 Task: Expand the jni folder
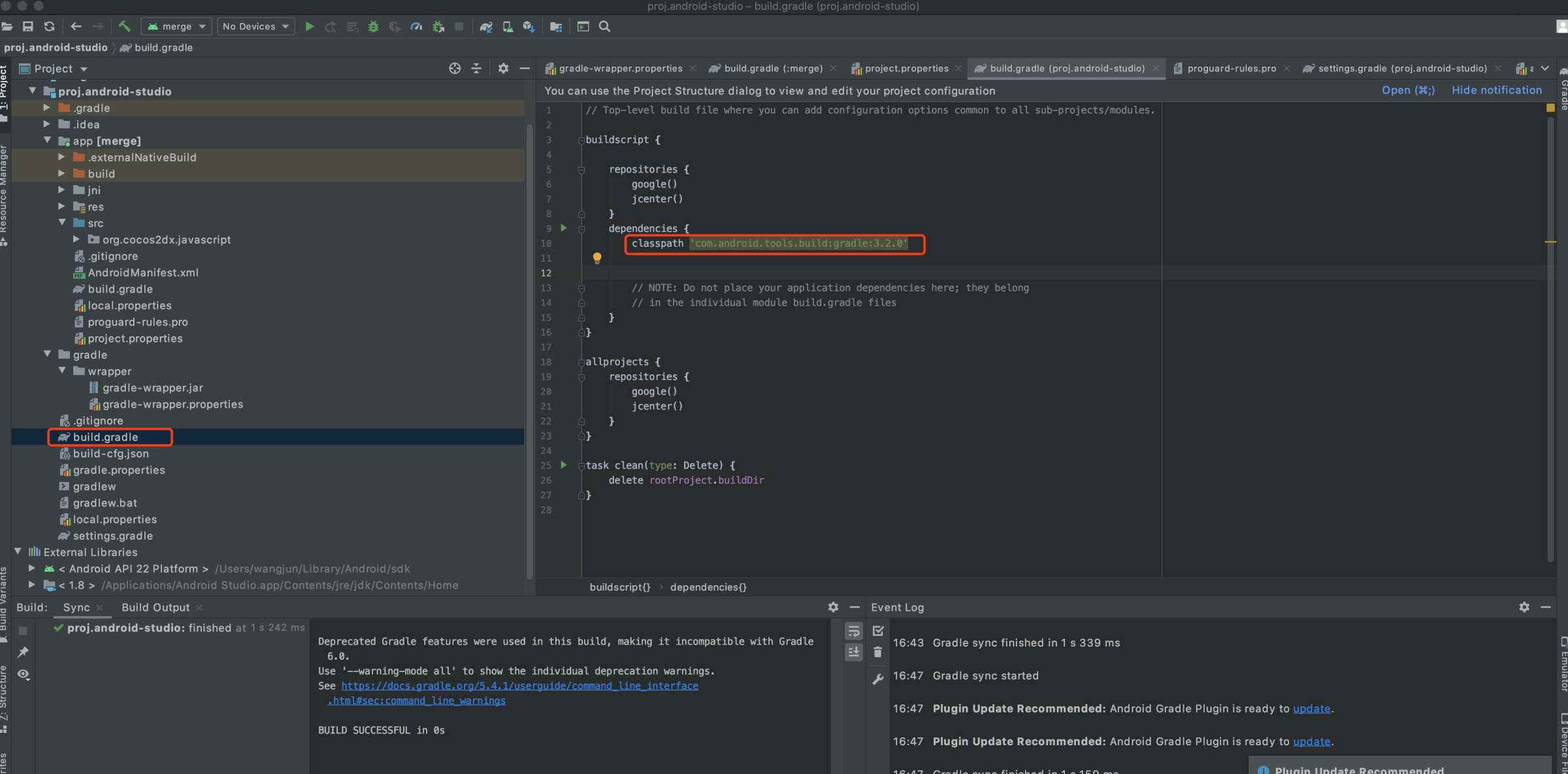[x=62, y=189]
